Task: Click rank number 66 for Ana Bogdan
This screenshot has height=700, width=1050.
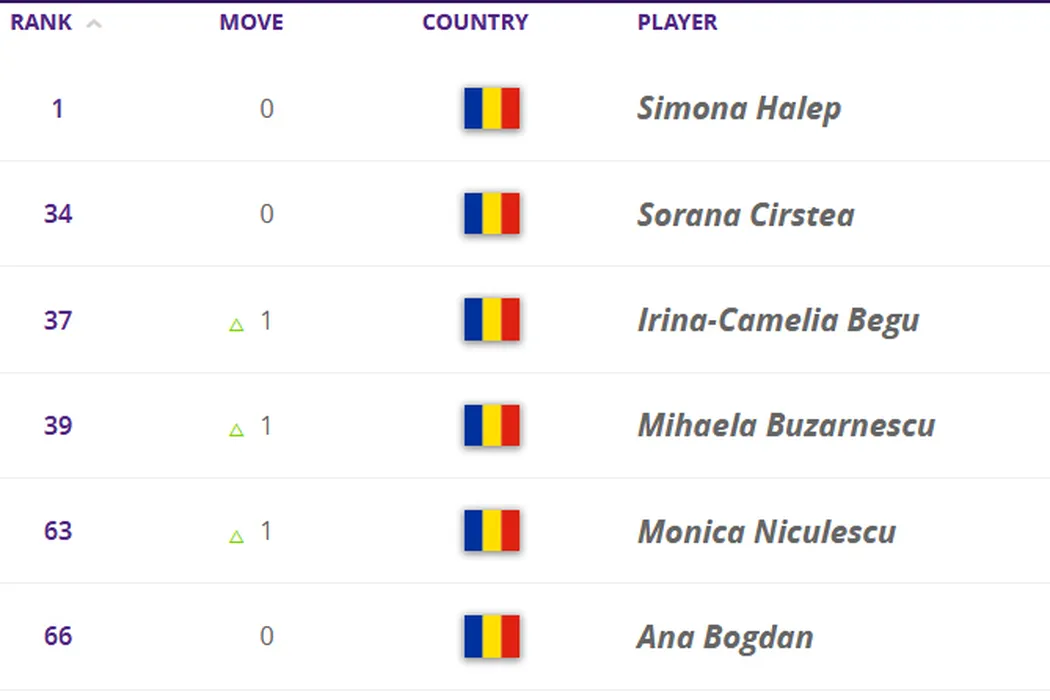Action: point(58,636)
